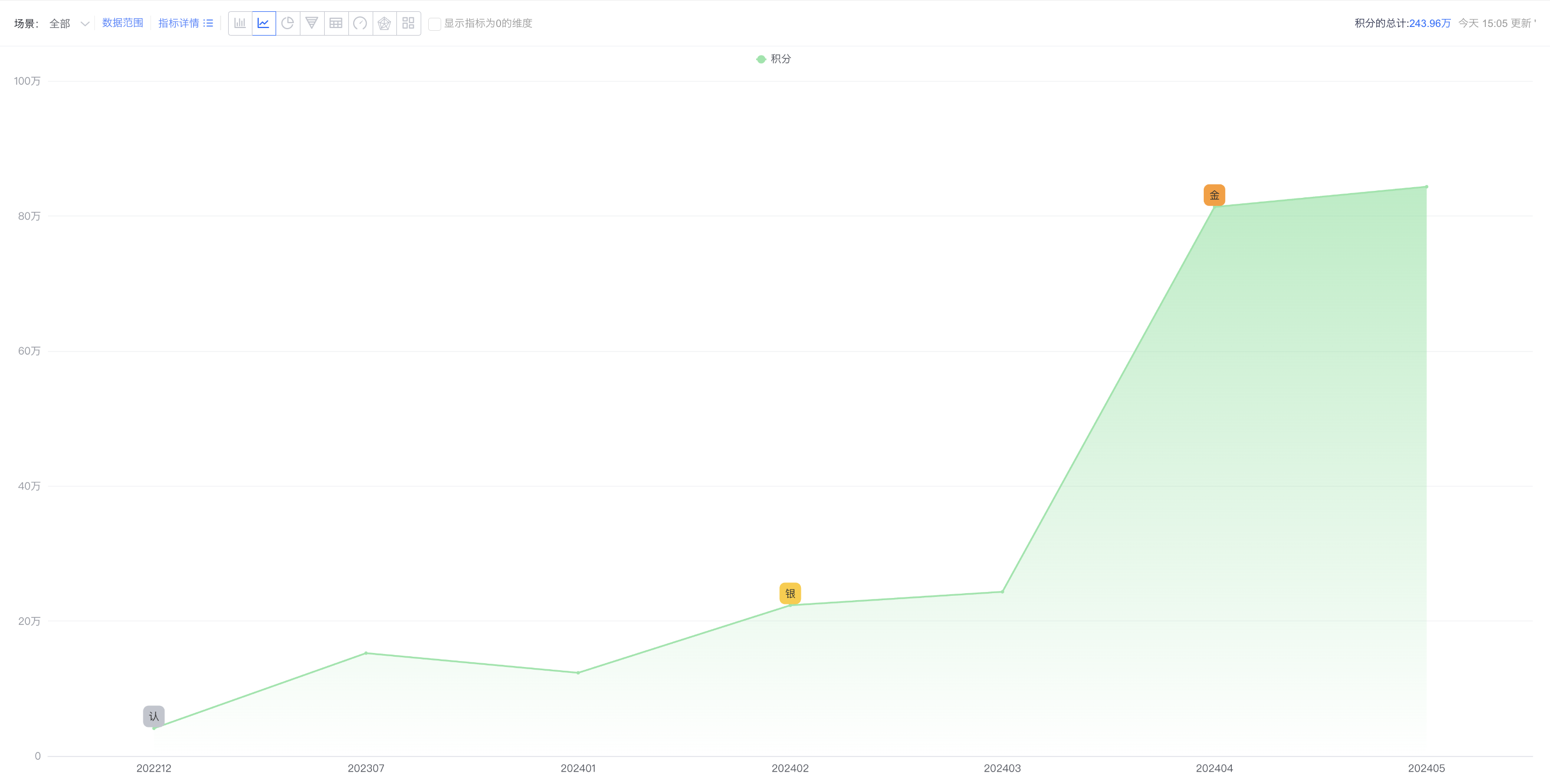Switch to pie chart view
The image size is (1550, 784).
[x=288, y=24]
